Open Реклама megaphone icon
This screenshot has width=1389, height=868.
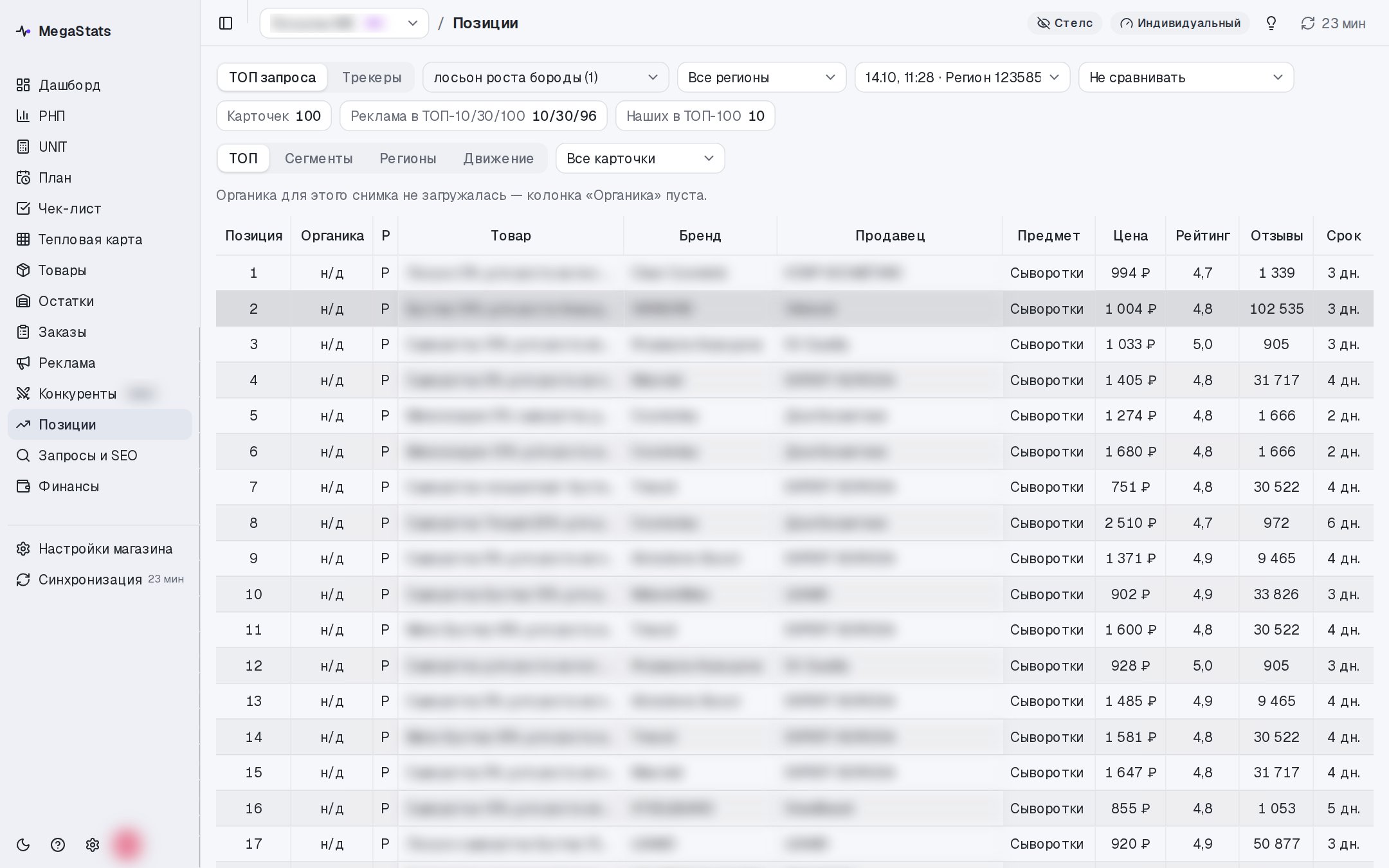pos(23,363)
